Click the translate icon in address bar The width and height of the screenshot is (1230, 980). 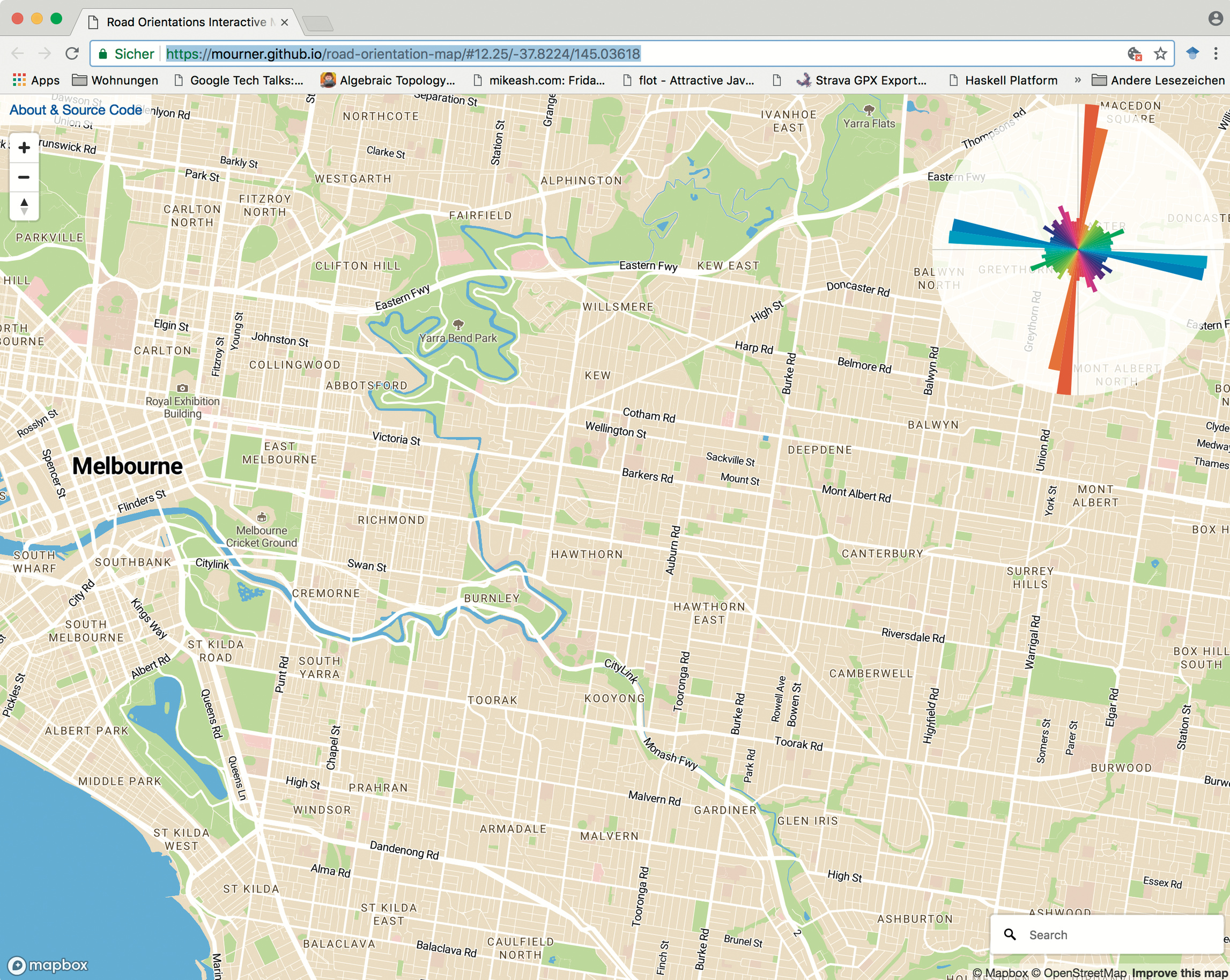click(1135, 54)
